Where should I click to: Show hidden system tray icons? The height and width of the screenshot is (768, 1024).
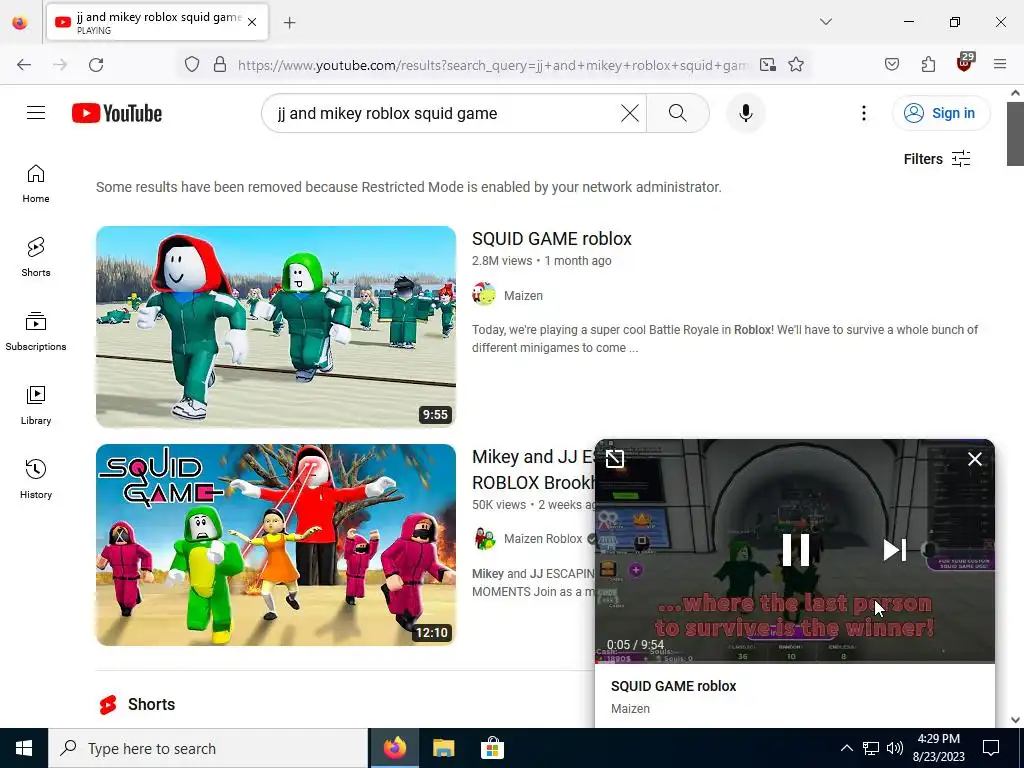click(x=846, y=748)
